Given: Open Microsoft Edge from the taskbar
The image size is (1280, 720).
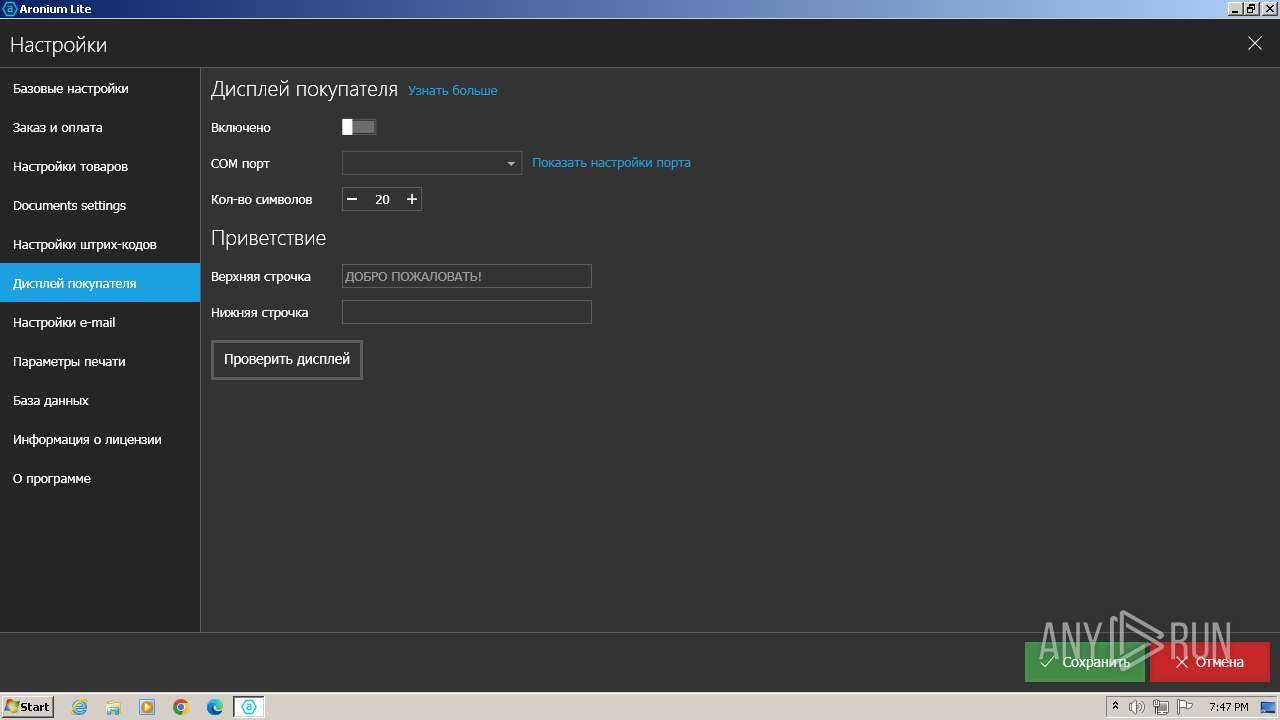Looking at the screenshot, I should 215,707.
